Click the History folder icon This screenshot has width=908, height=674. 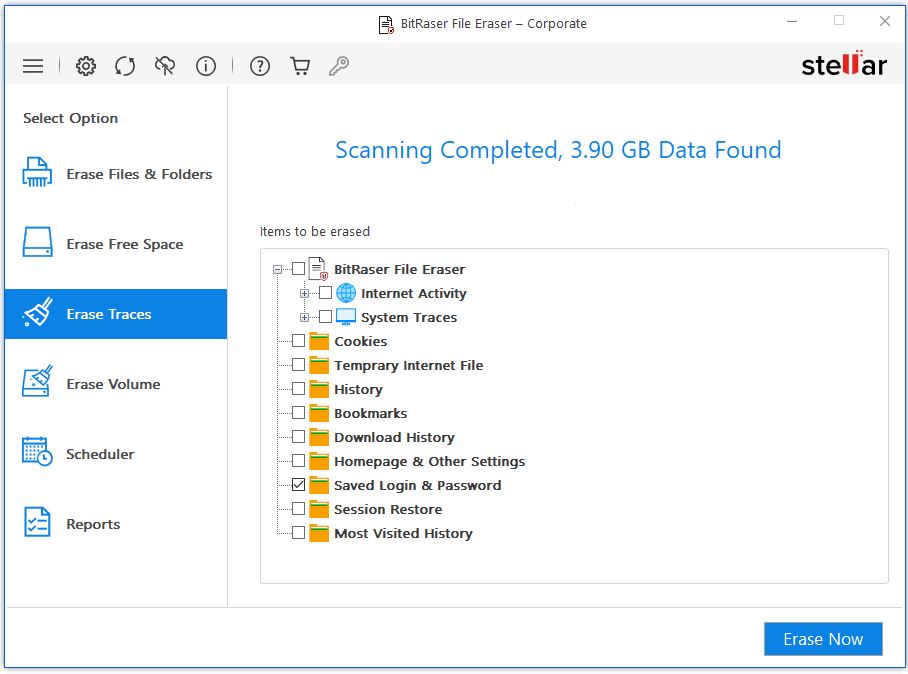pyautogui.click(x=319, y=389)
